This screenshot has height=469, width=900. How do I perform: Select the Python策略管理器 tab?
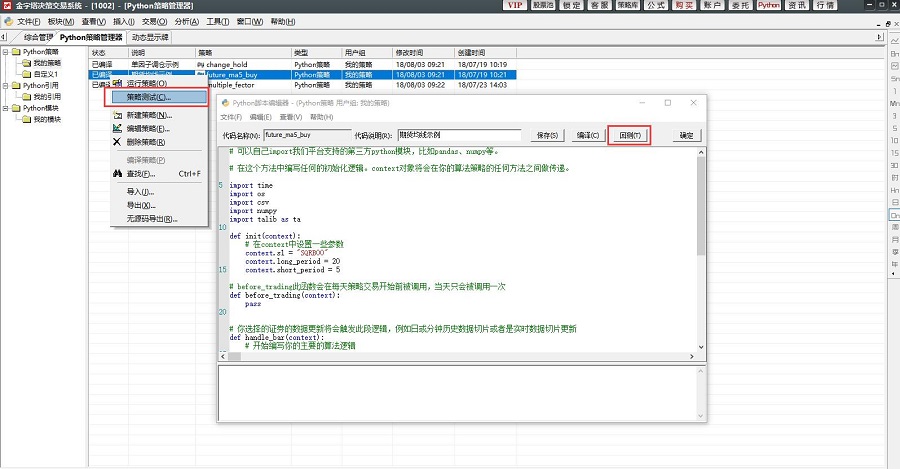pos(91,37)
